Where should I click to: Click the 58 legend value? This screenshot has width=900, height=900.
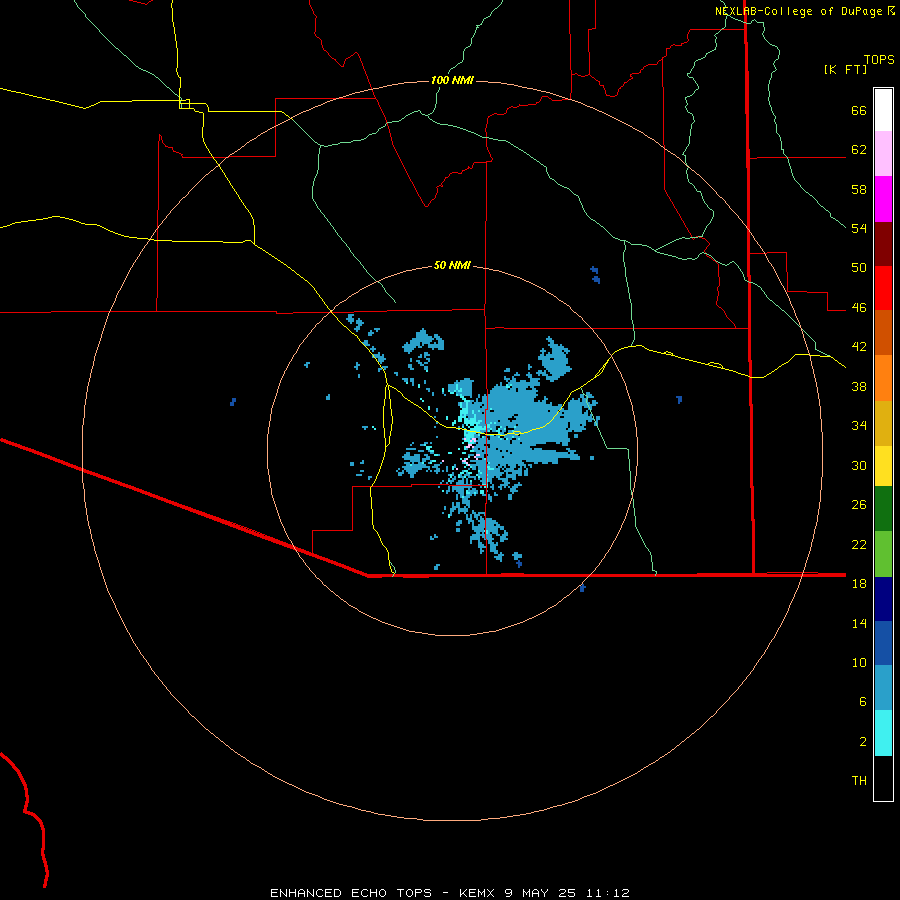[x=859, y=189]
